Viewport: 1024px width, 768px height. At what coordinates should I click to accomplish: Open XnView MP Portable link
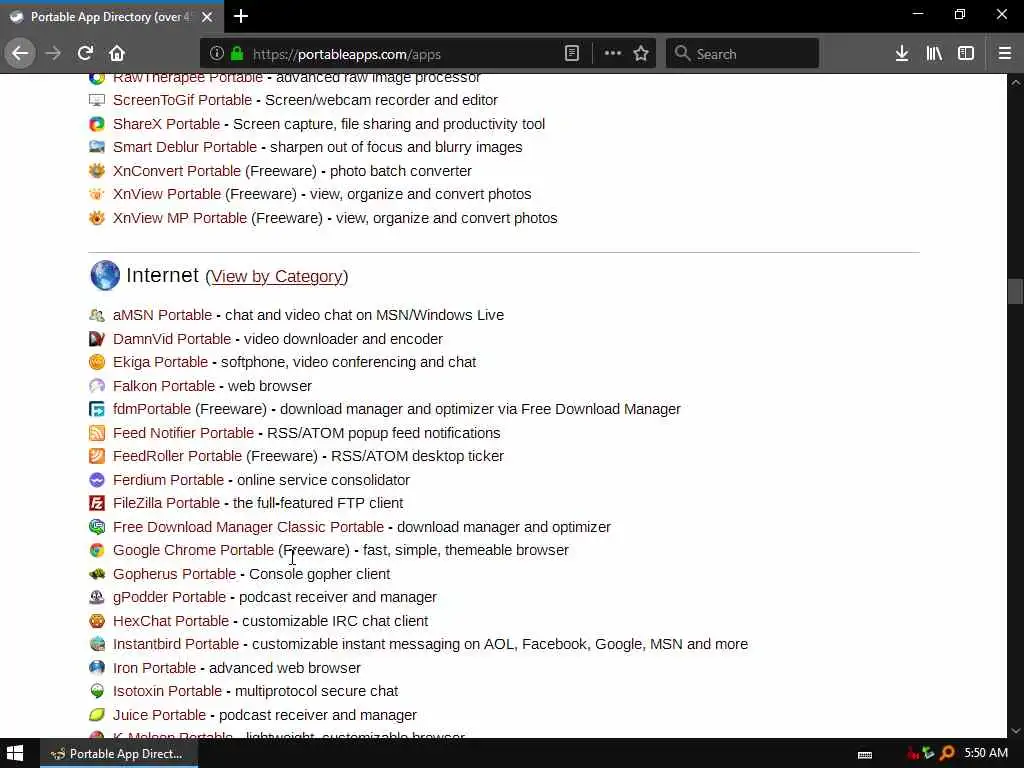tap(180, 218)
